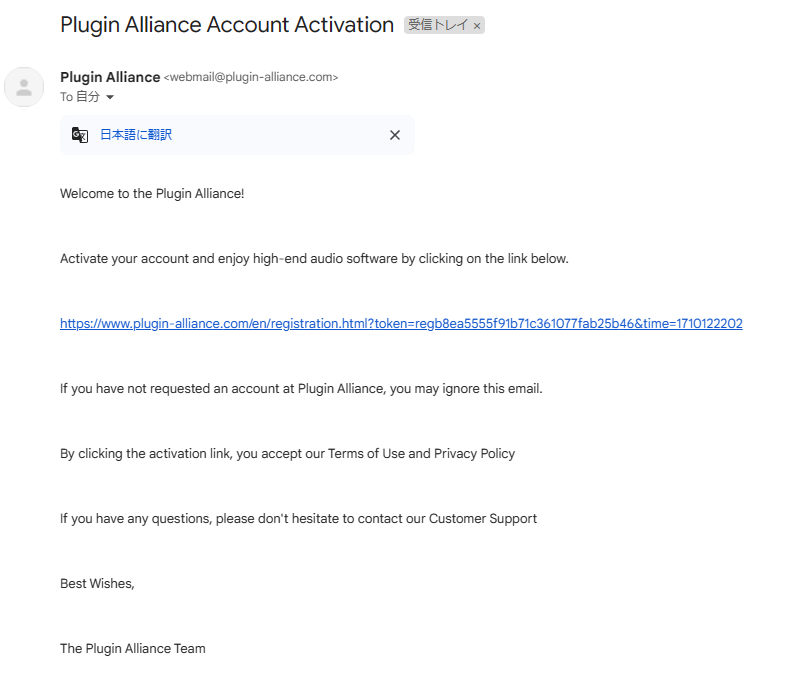Viewport: 786px width, 674px height.
Task: Click the Privacy Policy text
Action: point(474,454)
